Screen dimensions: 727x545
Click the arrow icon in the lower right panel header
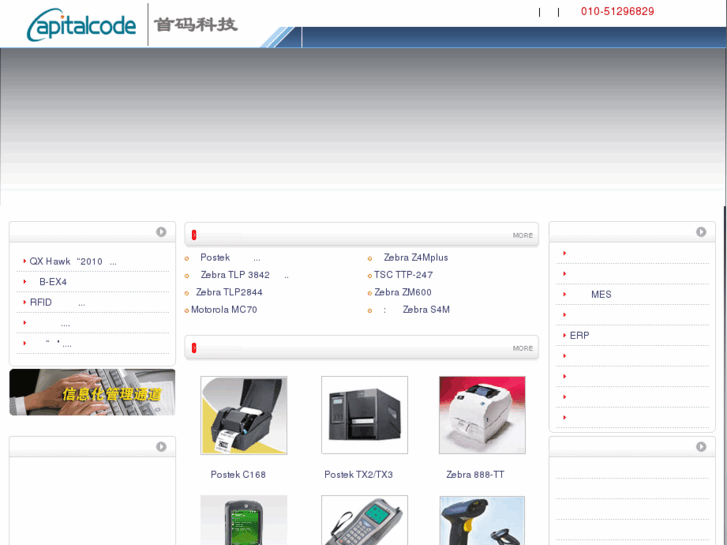(701, 446)
